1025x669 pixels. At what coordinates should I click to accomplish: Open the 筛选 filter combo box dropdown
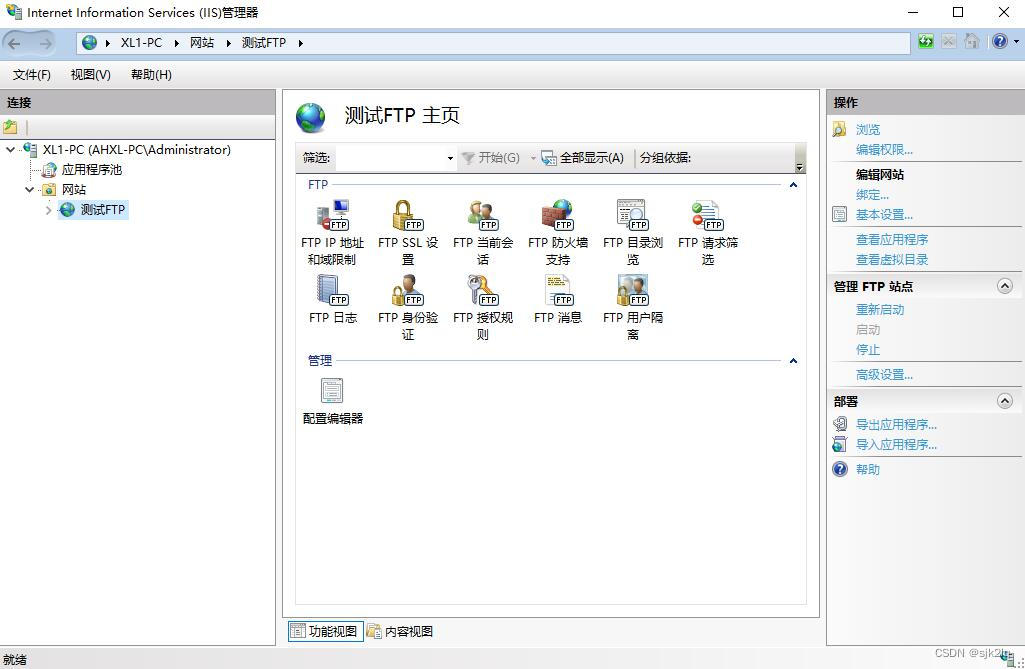pos(450,158)
